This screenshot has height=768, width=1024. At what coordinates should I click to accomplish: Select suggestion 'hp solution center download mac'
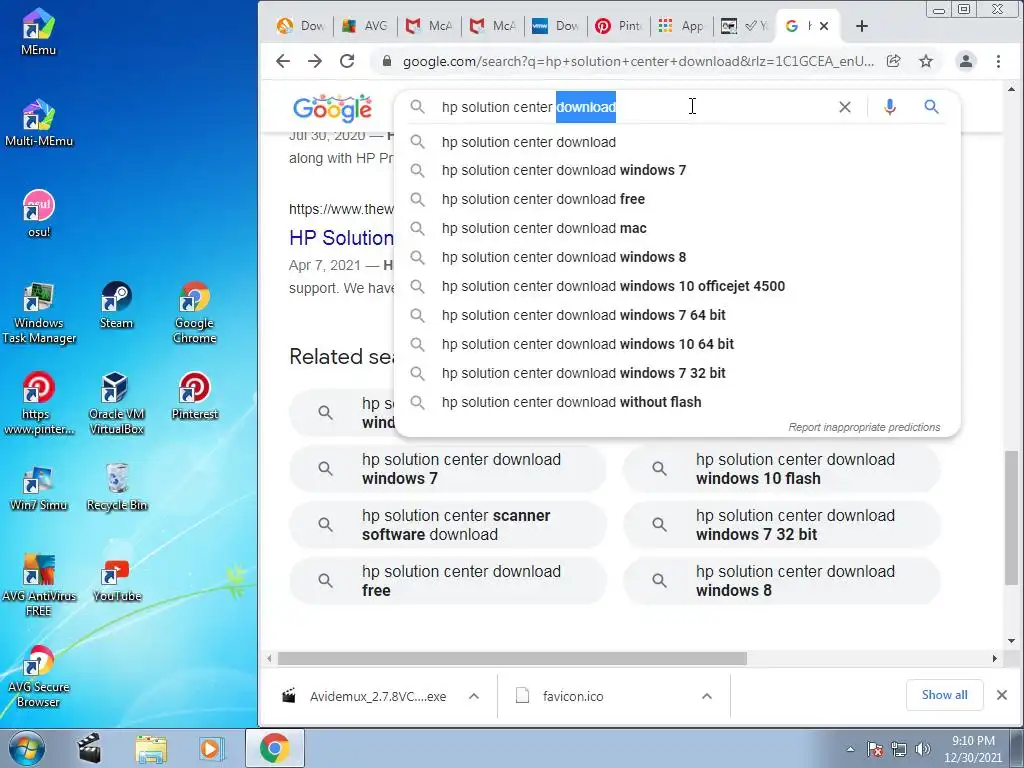tap(677, 228)
